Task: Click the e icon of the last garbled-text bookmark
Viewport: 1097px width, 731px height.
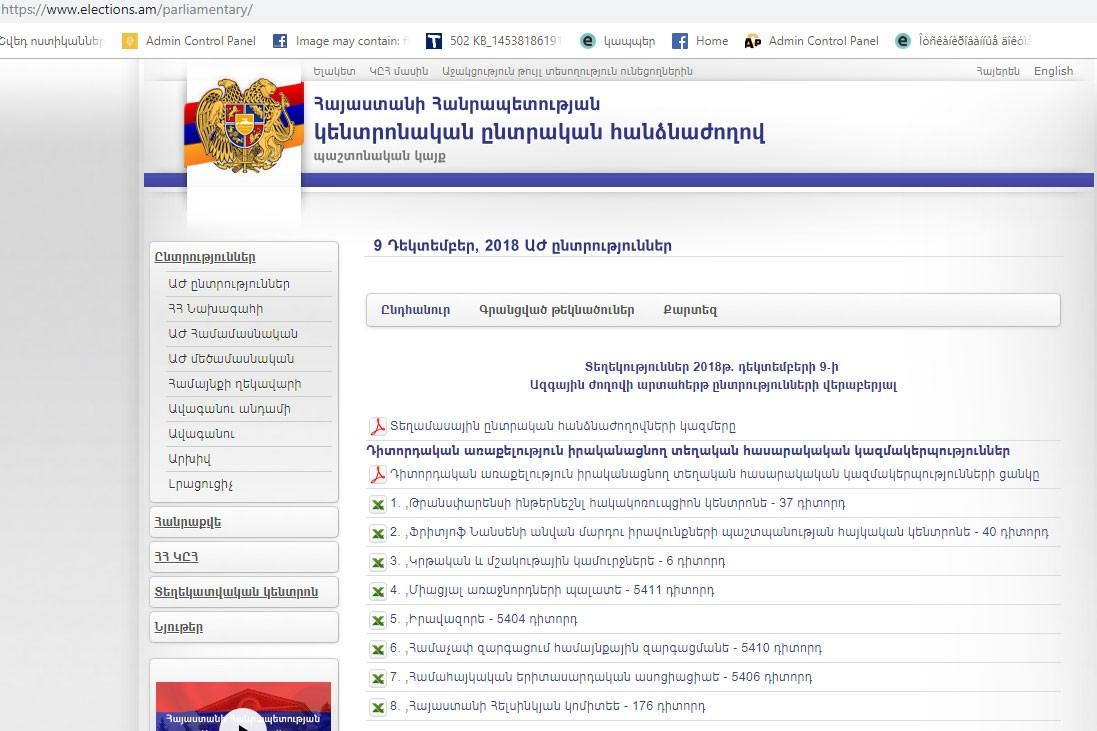Action: tap(903, 41)
